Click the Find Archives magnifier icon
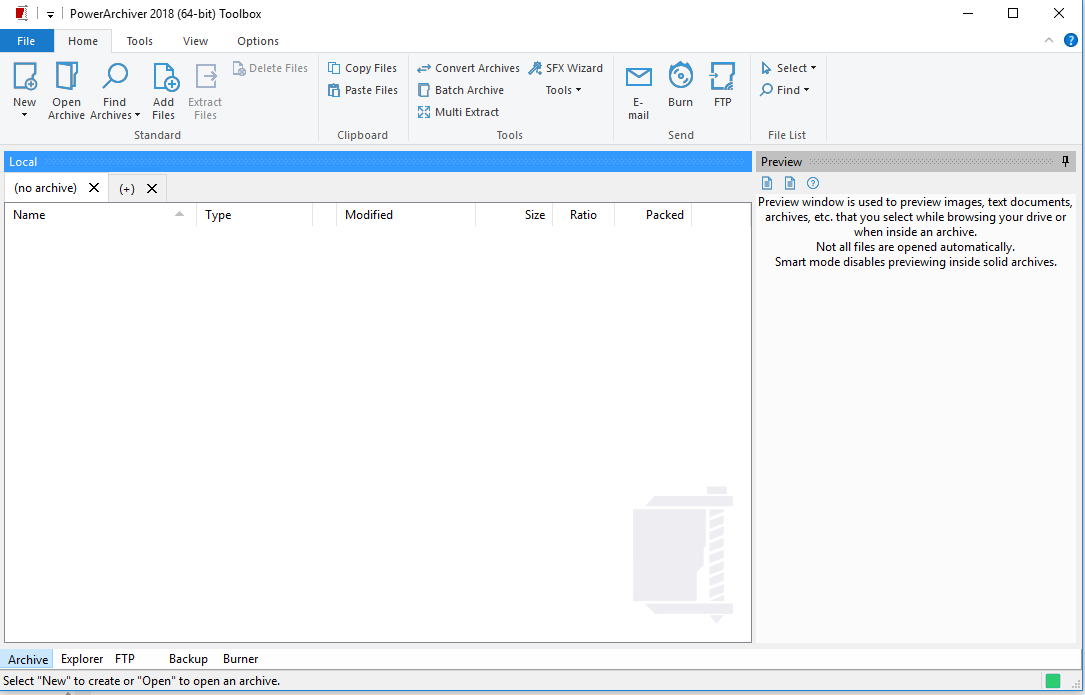Image resolution: width=1085 pixels, height=695 pixels. (115, 75)
